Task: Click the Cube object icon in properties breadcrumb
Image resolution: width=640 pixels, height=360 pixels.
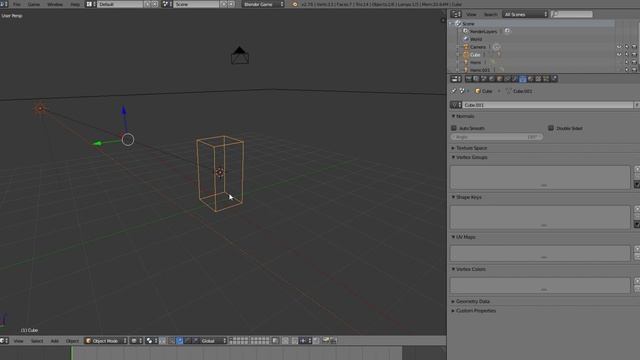Action: coord(478,91)
